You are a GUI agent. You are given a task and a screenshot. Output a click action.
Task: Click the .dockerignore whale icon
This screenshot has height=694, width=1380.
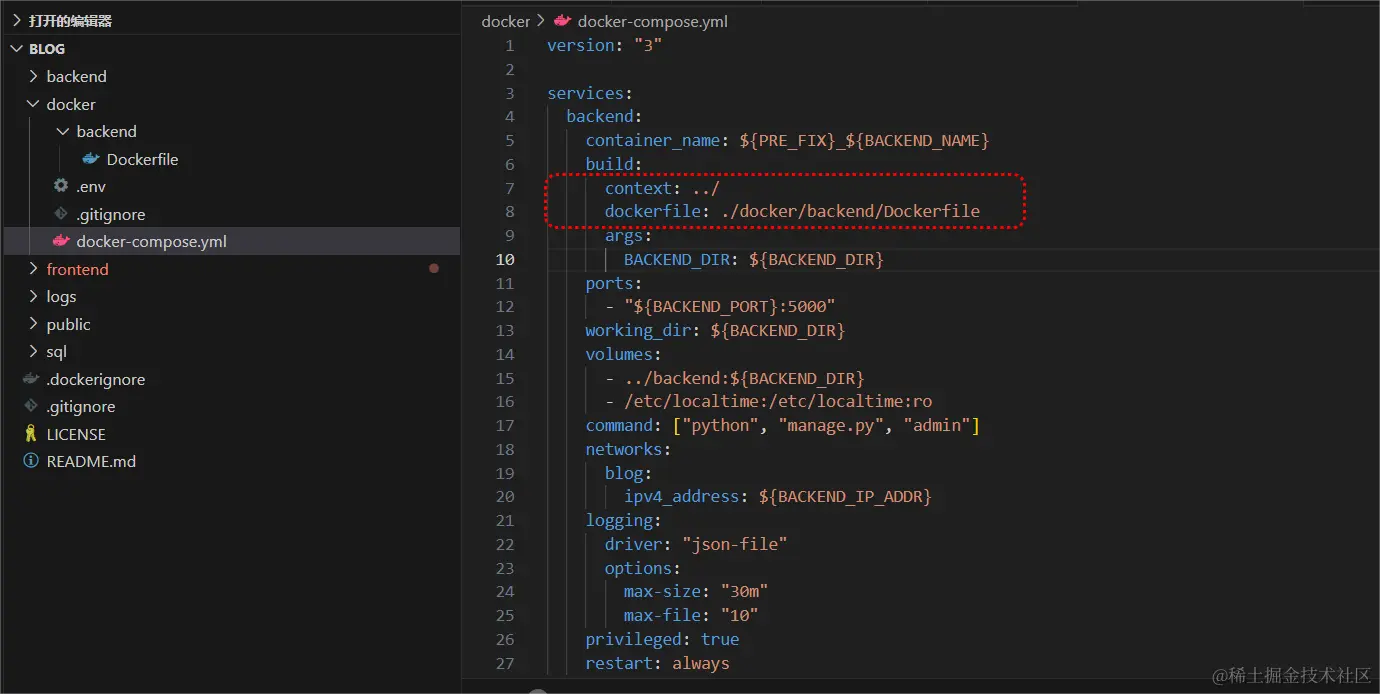(31, 379)
